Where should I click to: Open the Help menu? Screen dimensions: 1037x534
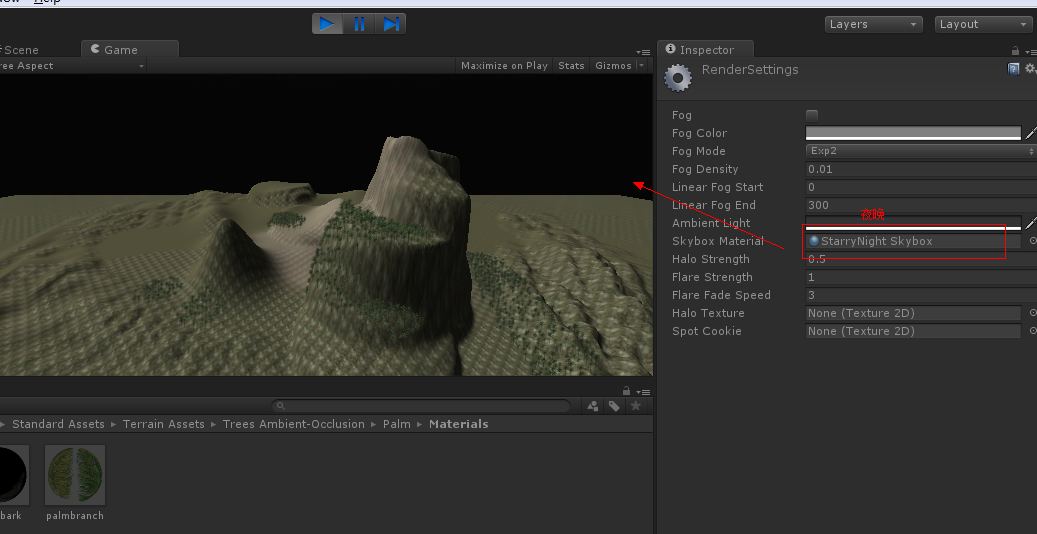(47, 2)
